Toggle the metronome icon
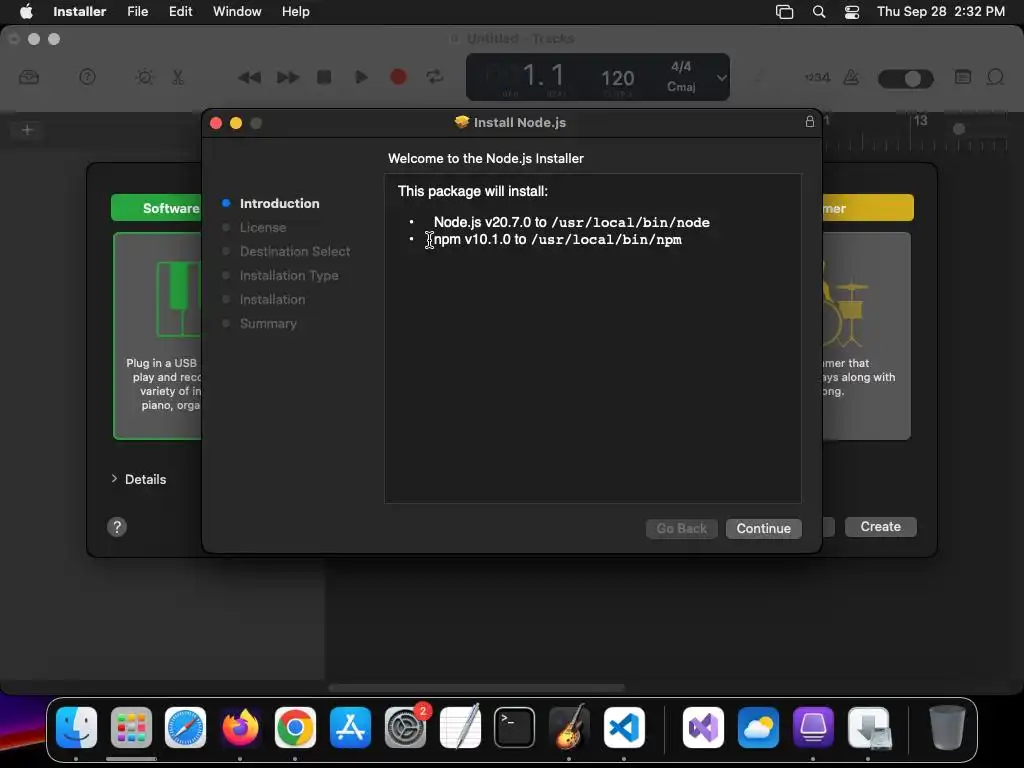The width and height of the screenshot is (1024, 768). pyautogui.click(x=851, y=77)
